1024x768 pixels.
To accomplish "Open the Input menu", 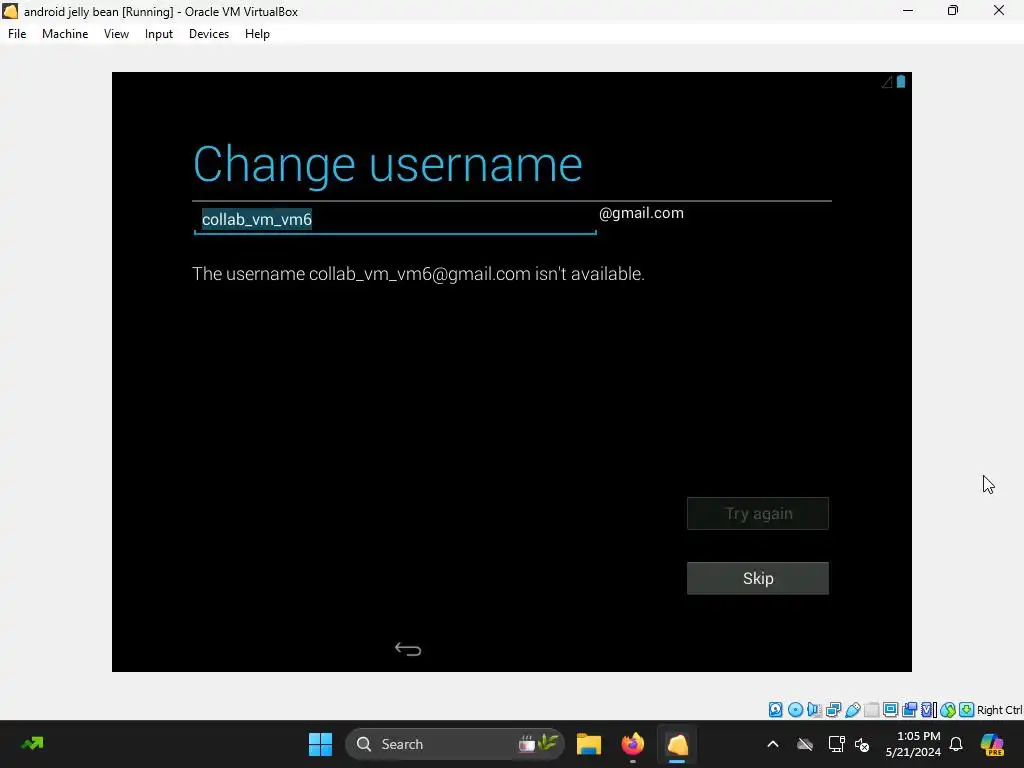I will (x=159, y=34).
